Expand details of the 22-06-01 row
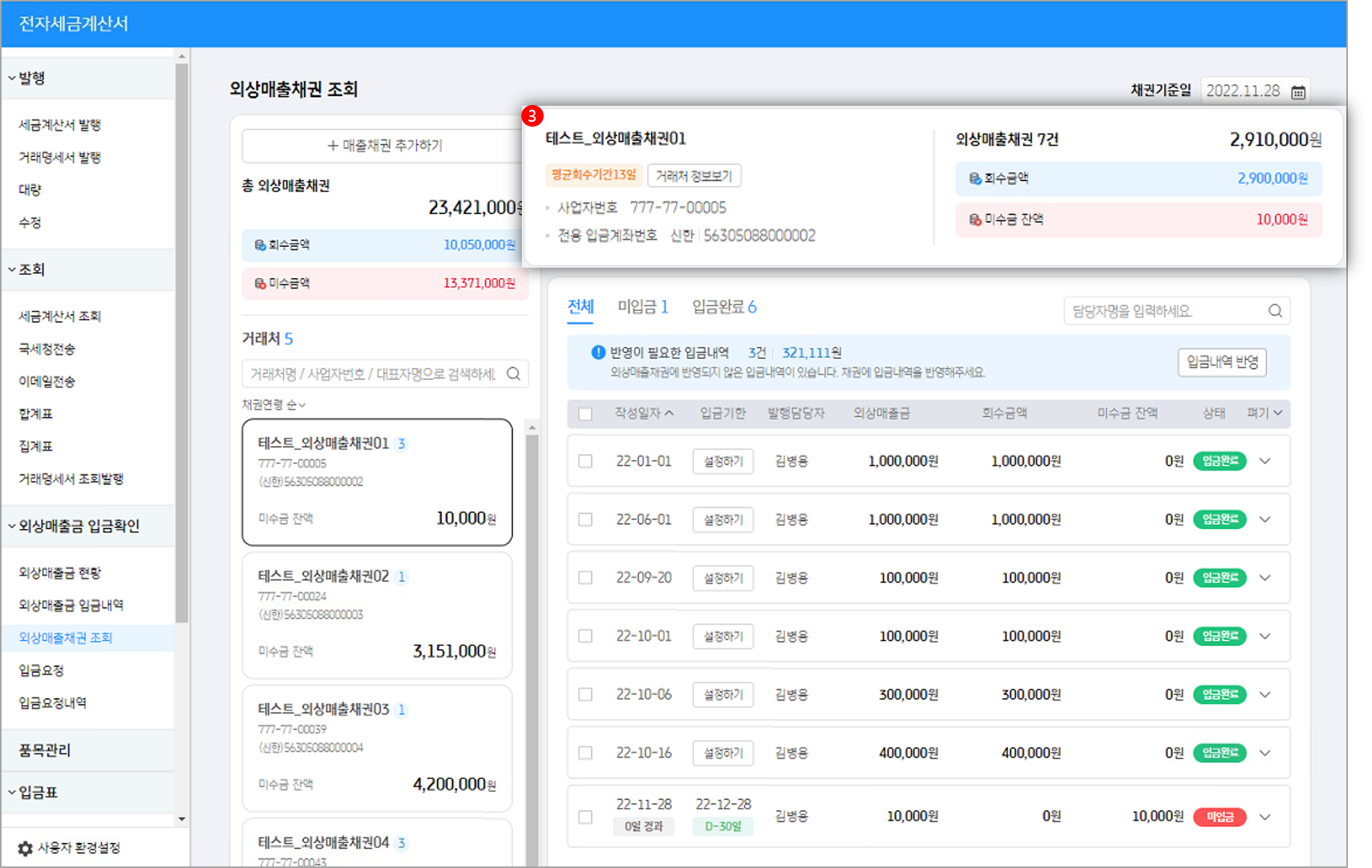 (x=1265, y=519)
